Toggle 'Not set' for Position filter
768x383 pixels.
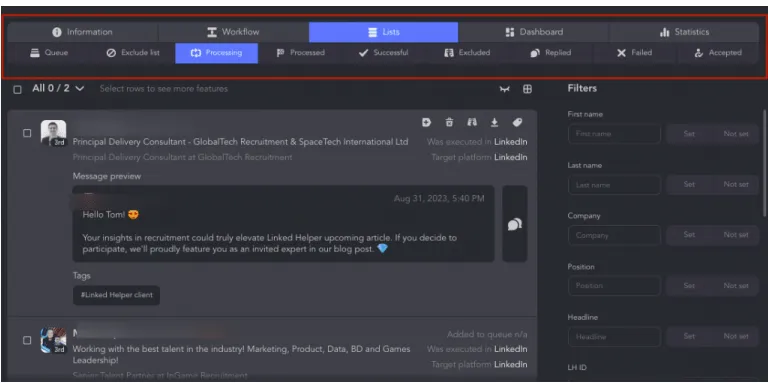pos(736,286)
